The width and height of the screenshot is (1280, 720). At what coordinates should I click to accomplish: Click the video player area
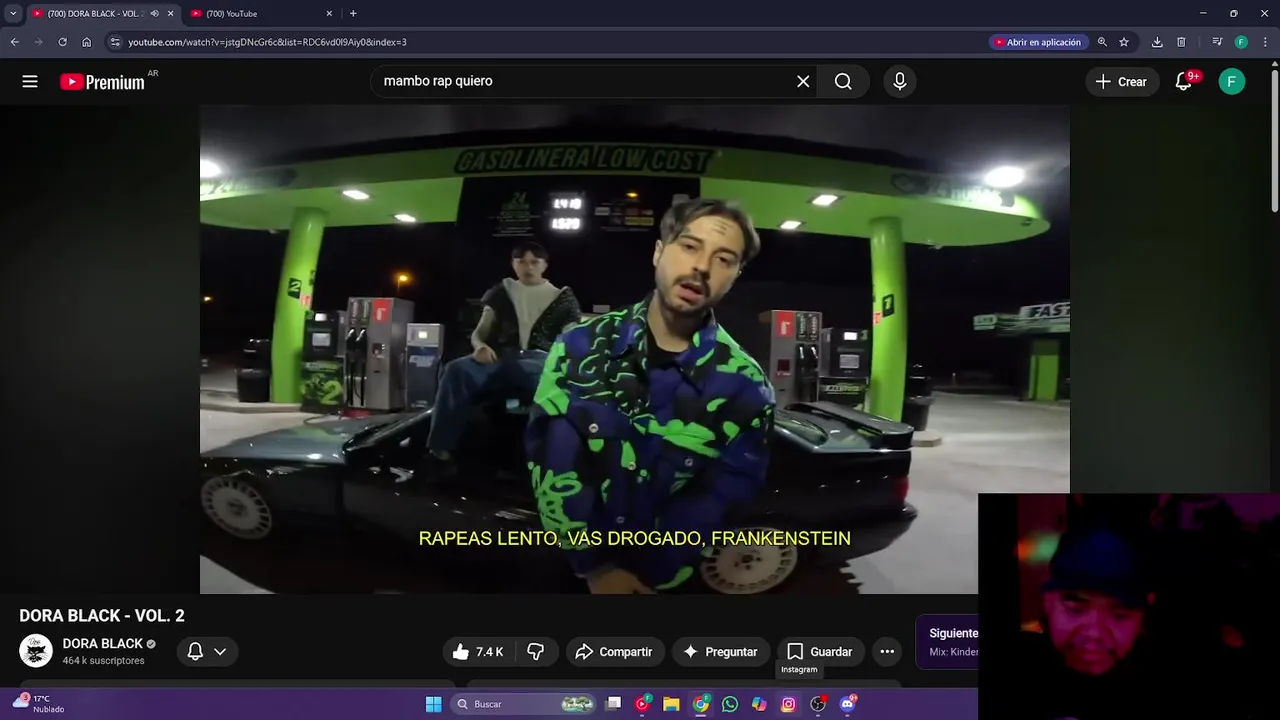pyautogui.click(x=634, y=349)
